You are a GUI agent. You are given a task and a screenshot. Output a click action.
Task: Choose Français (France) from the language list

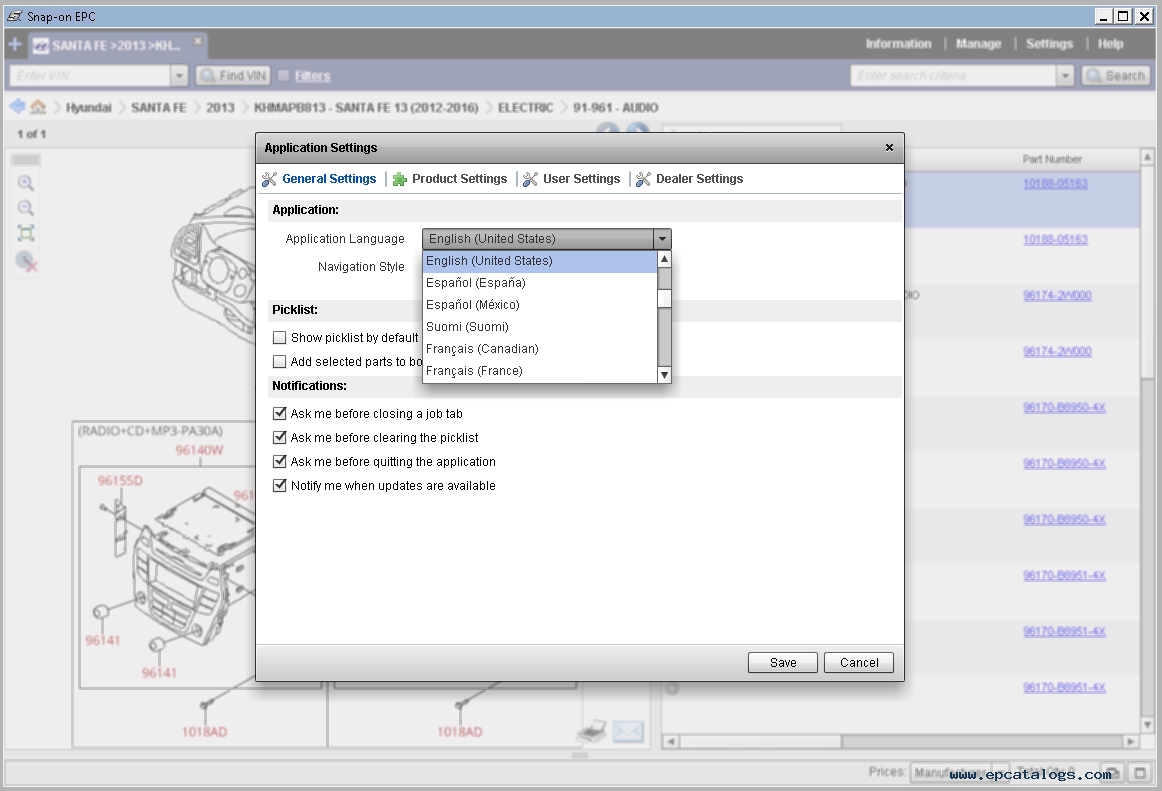(540, 371)
